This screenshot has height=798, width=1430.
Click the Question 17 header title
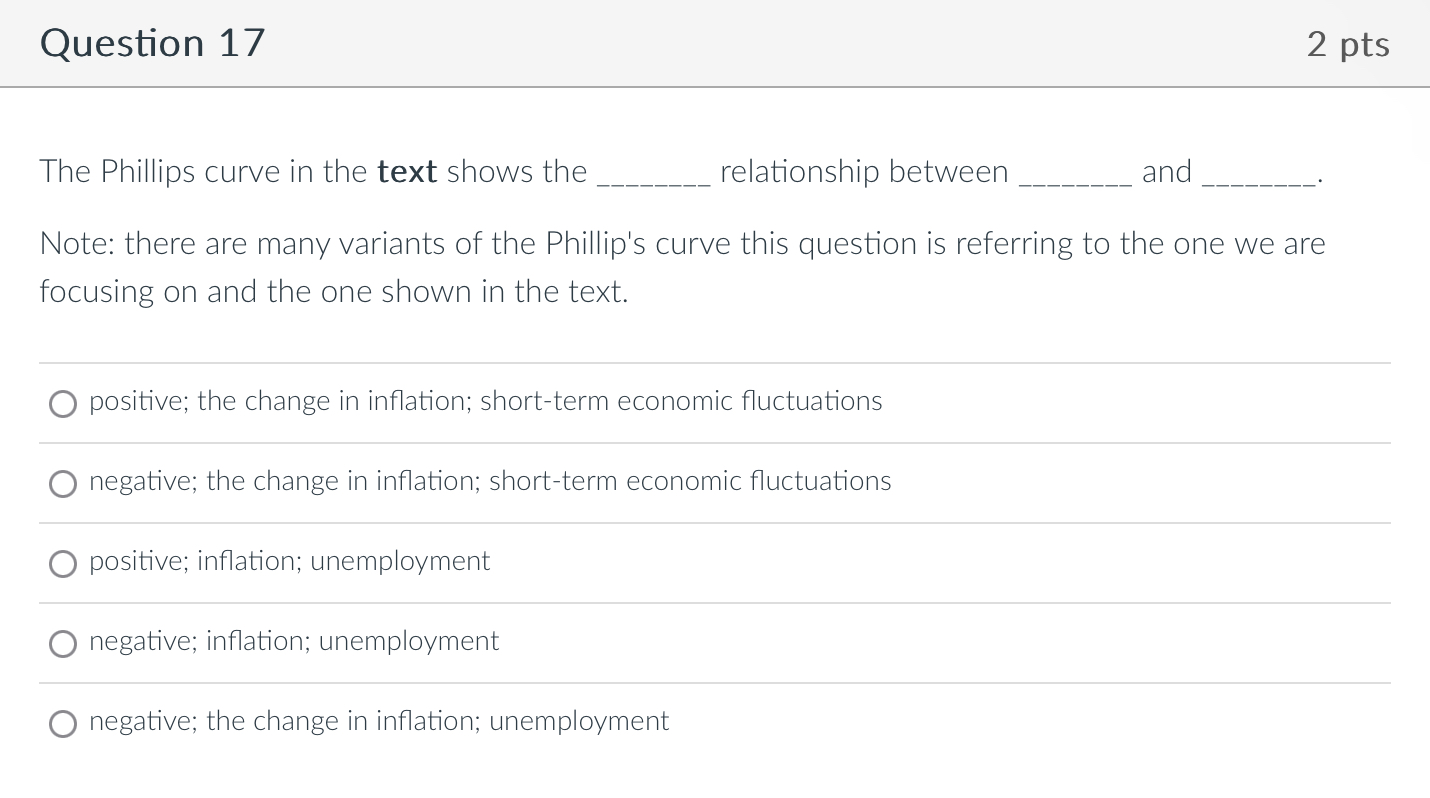(x=151, y=42)
